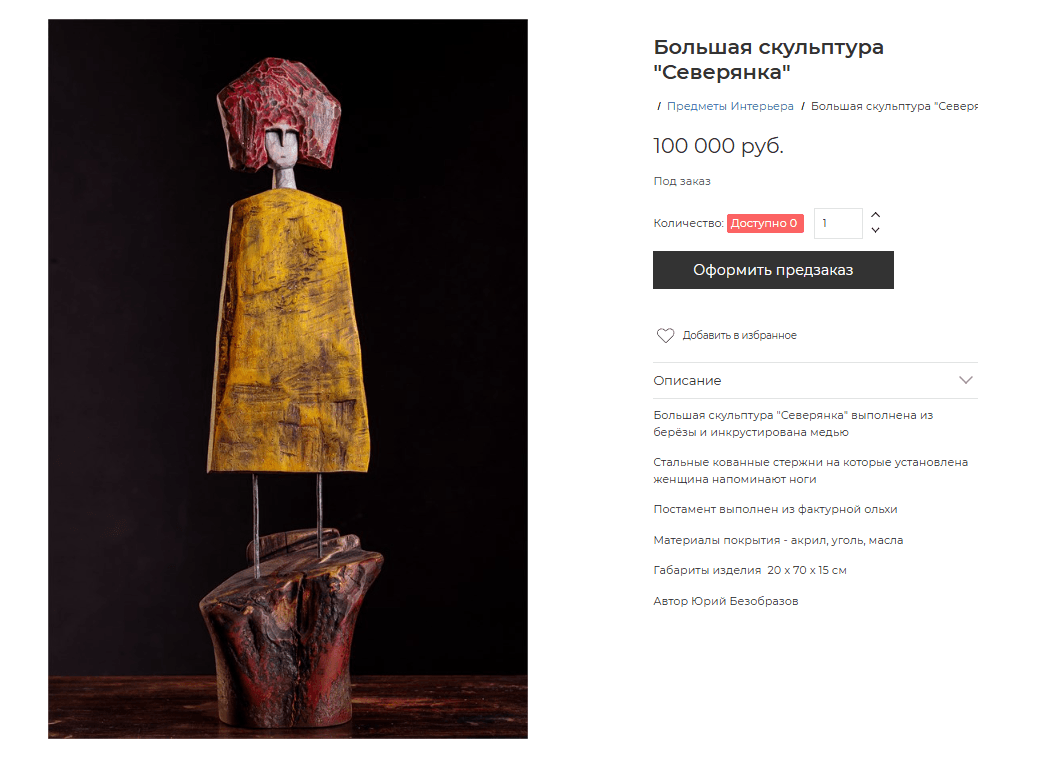Open the sculpture product photo
The height and width of the screenshot is (765, 1041).
[x=287, y=379]
